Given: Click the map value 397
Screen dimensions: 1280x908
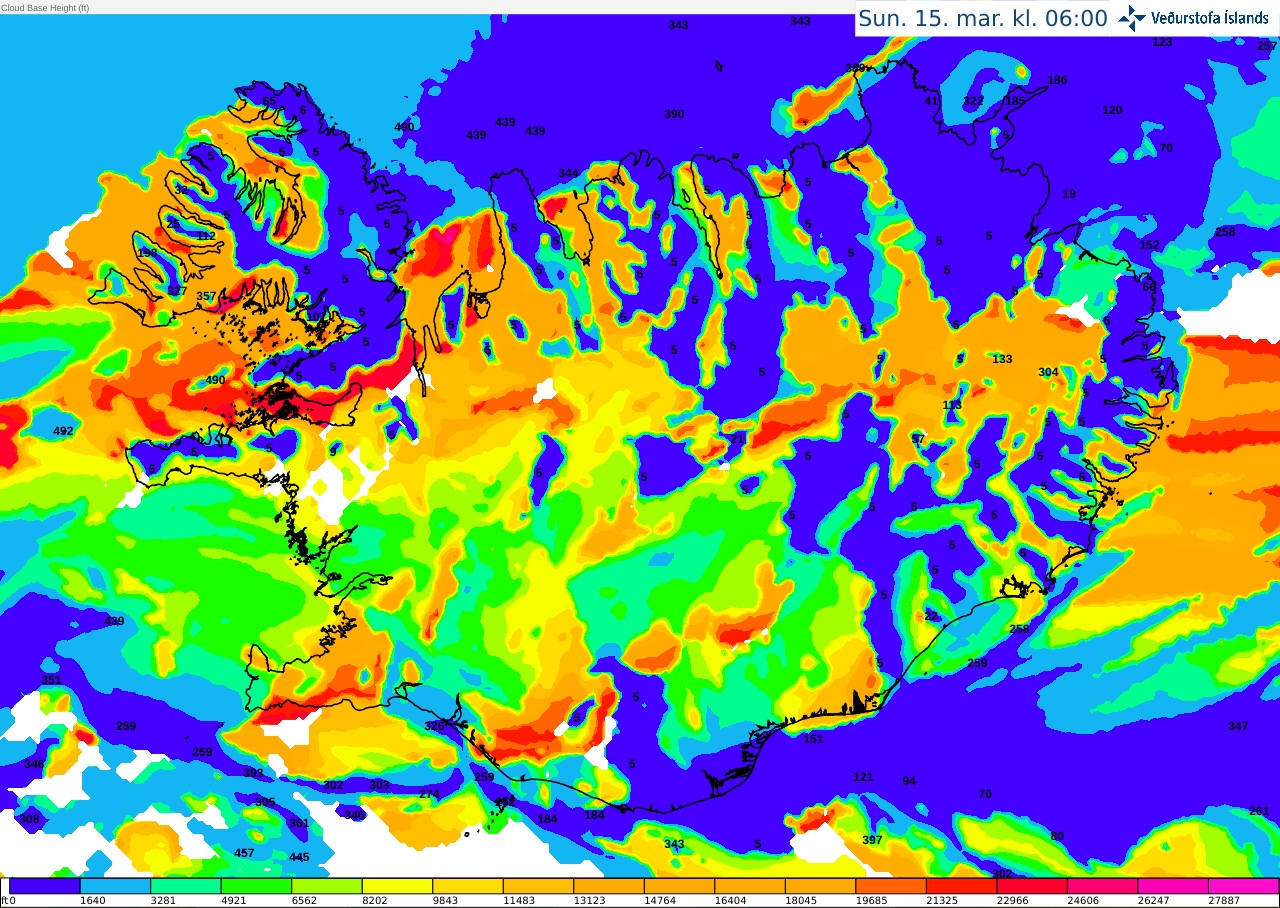Looking at the screenshot, I should [872, 840].
